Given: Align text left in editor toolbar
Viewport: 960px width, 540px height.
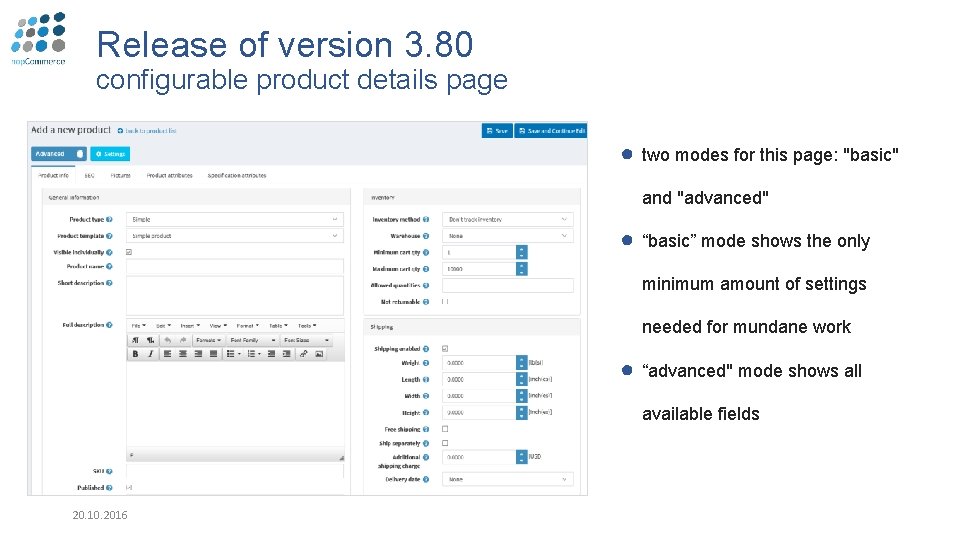Looking at the screenshot, I should click(167, 354).
